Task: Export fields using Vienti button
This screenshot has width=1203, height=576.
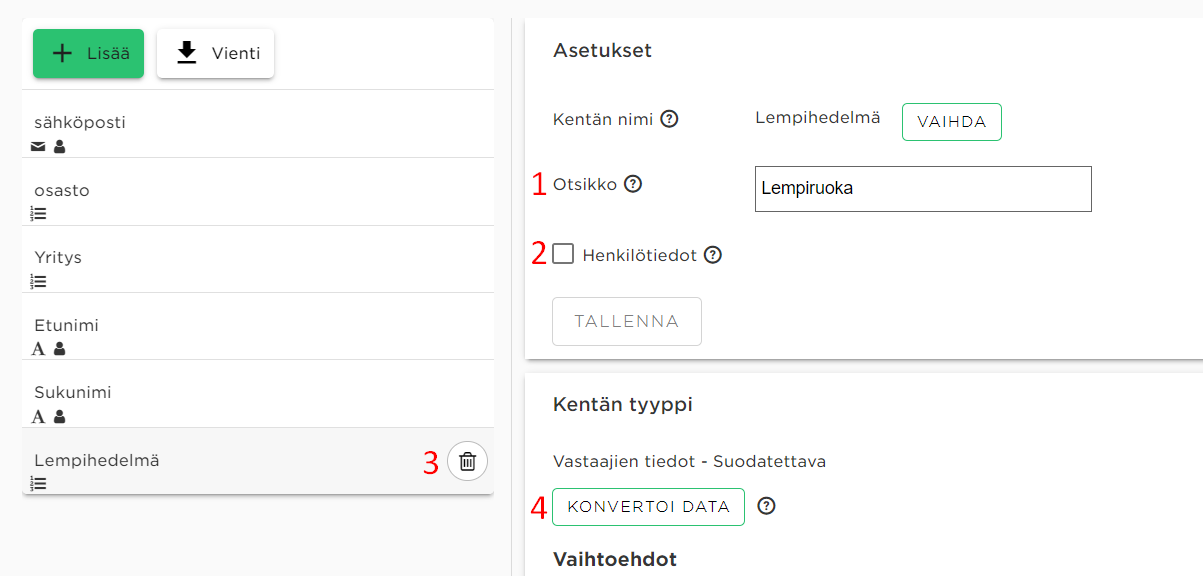Action: [216, 54]
